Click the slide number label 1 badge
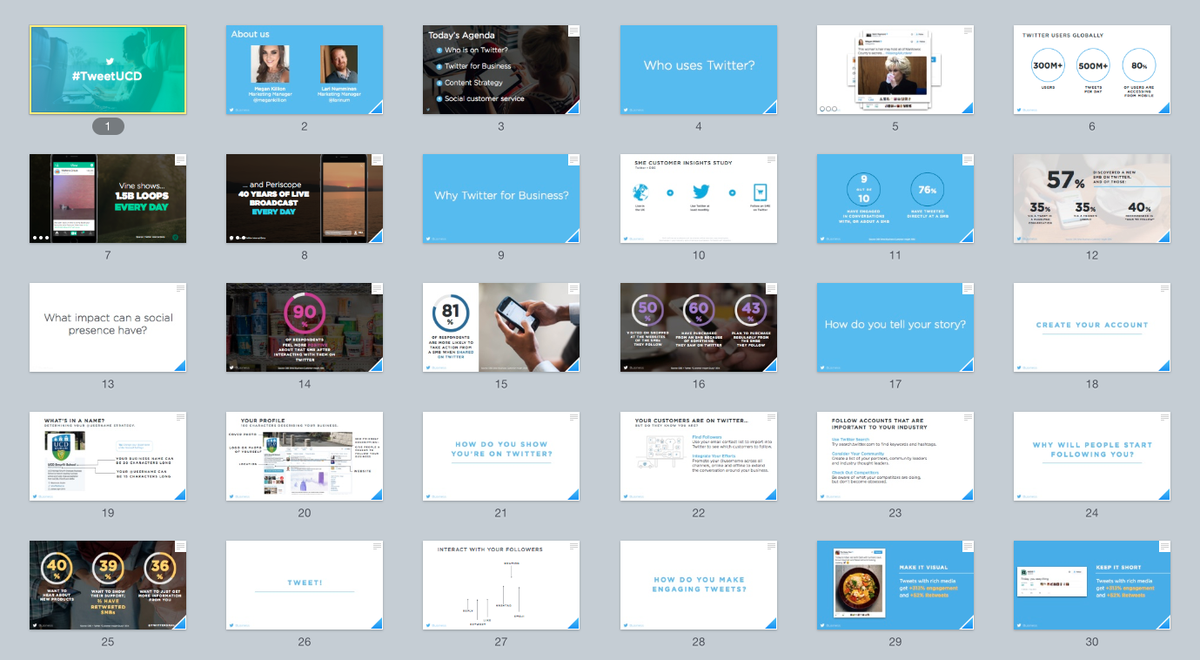1200x660 pixels. pyautogui.click(x=108, y=126)
